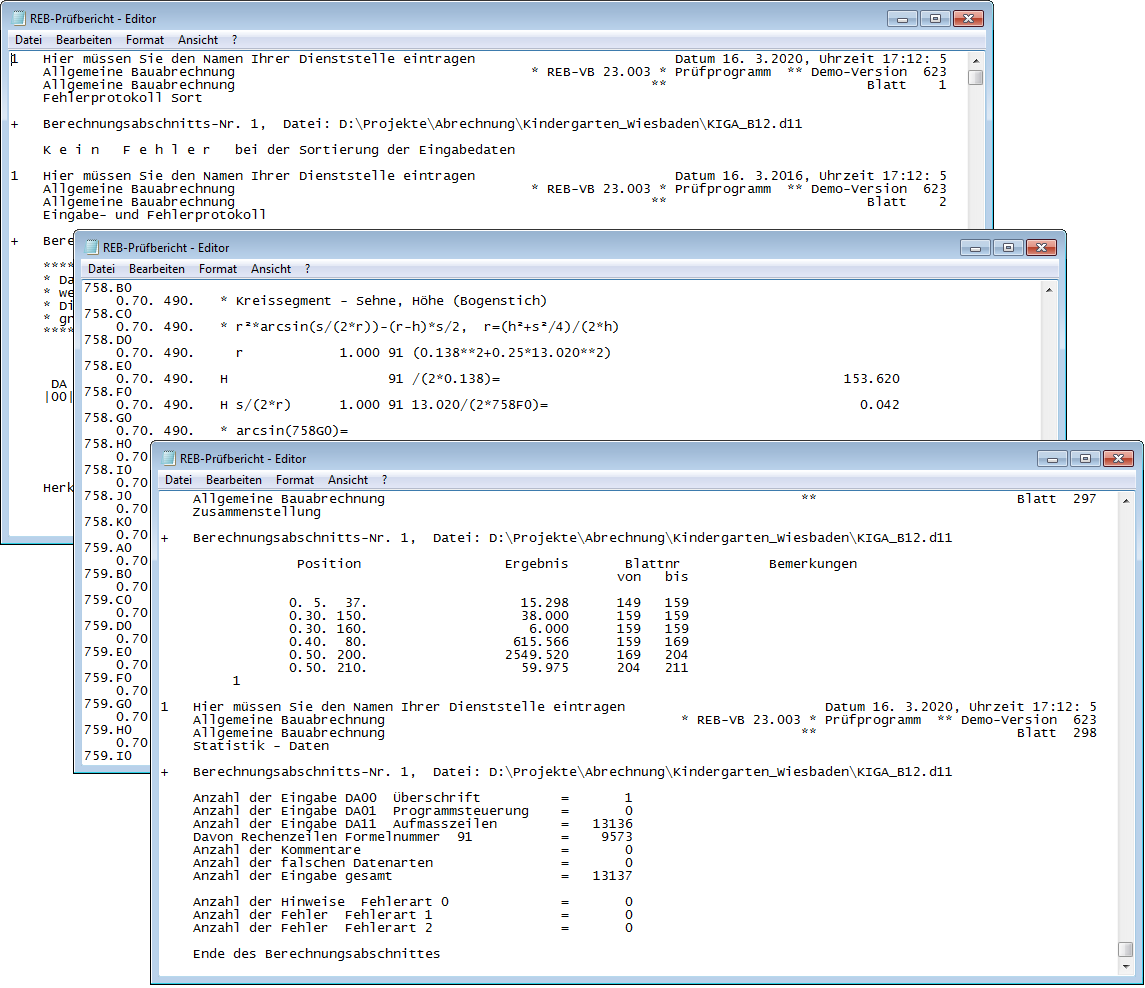The width and height of the screenshot is (1145, 988).
Task: Click scrollbar thumb in the rearmost window
Action: (975, 77)
